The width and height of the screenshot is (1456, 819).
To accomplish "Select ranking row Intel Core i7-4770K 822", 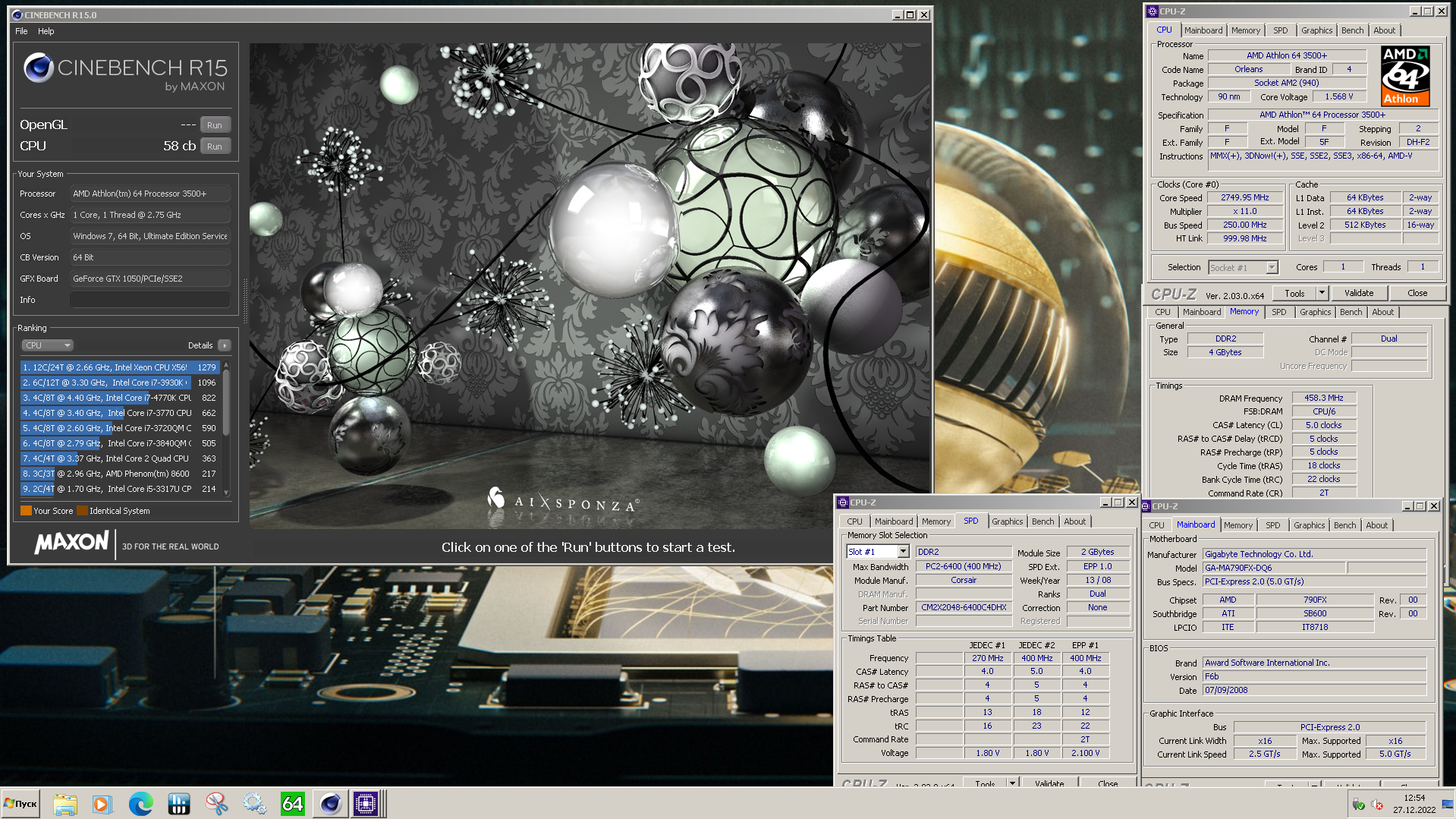I will point(120,398).
